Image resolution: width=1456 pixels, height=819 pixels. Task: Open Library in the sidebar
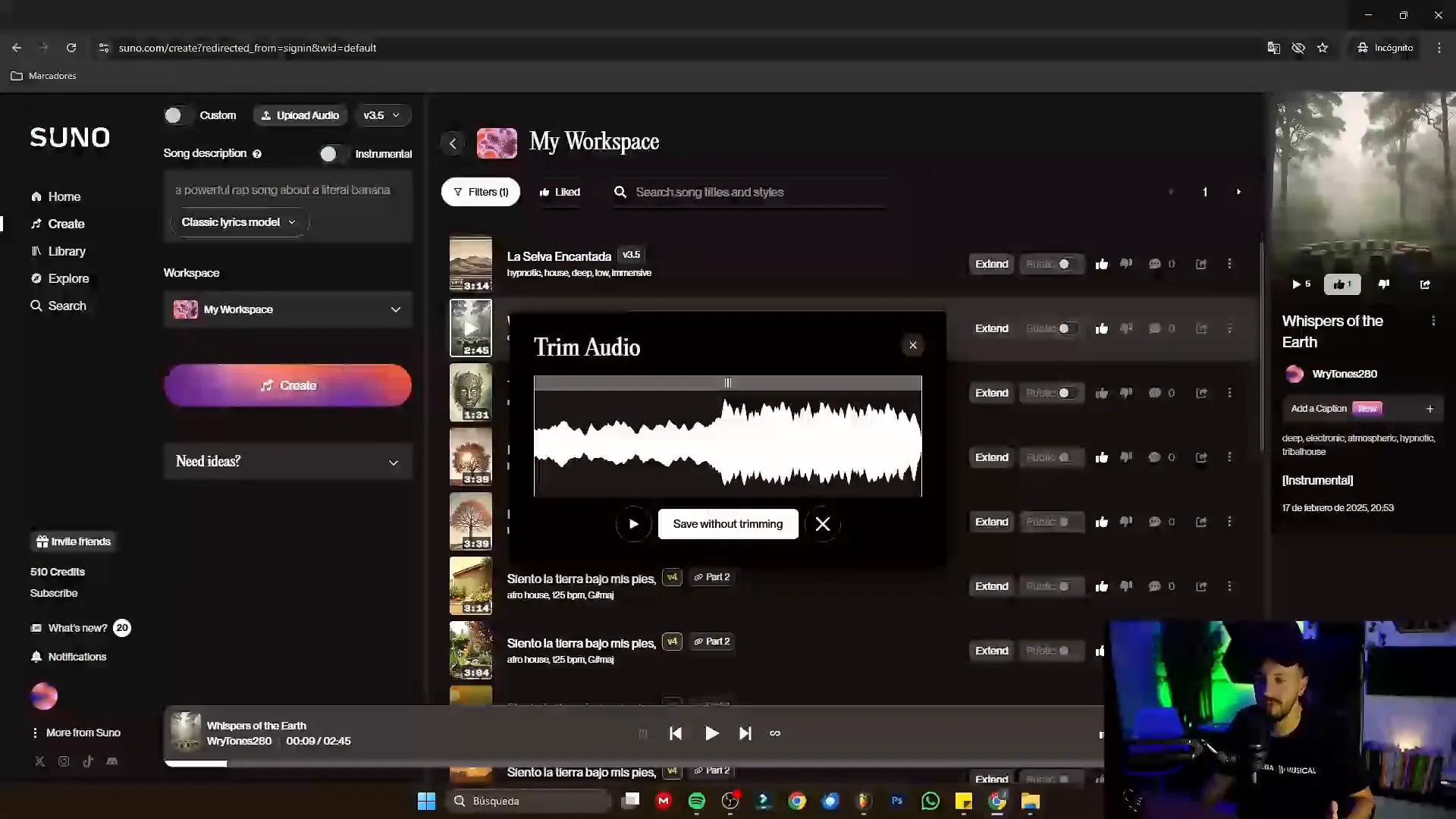(x=58, y=251)
